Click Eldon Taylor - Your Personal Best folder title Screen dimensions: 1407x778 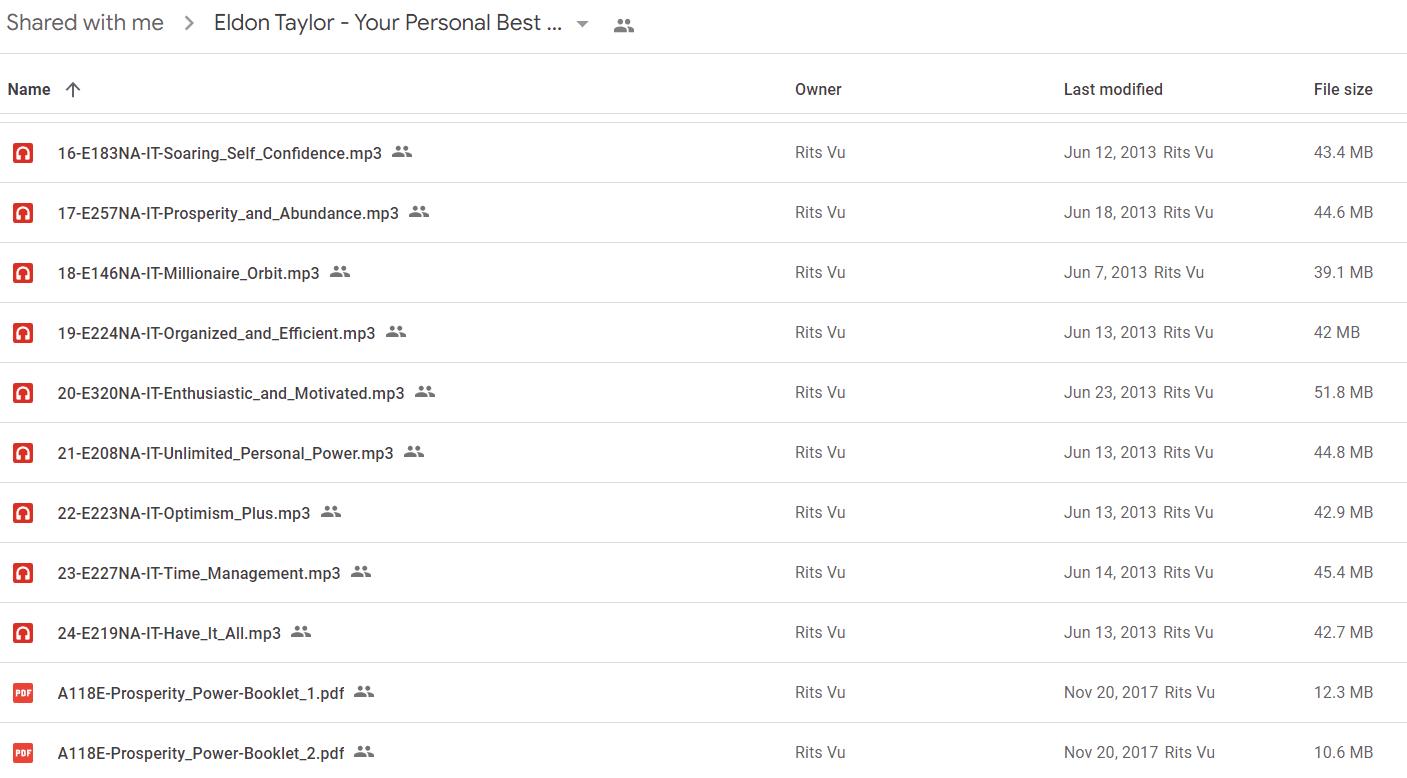[388, 23]
